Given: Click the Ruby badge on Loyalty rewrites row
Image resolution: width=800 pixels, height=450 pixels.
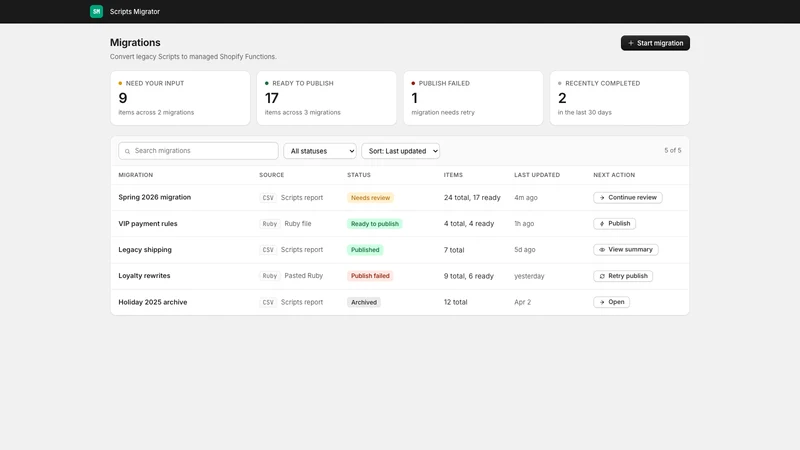Looking at the screenshot, I should click(x=269, y=276).
